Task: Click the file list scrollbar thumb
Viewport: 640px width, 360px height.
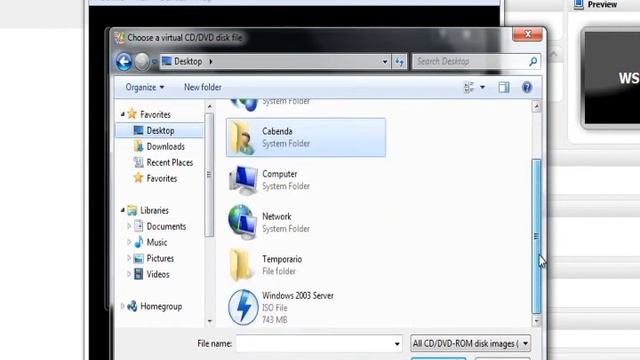Action: coord(536,236)
